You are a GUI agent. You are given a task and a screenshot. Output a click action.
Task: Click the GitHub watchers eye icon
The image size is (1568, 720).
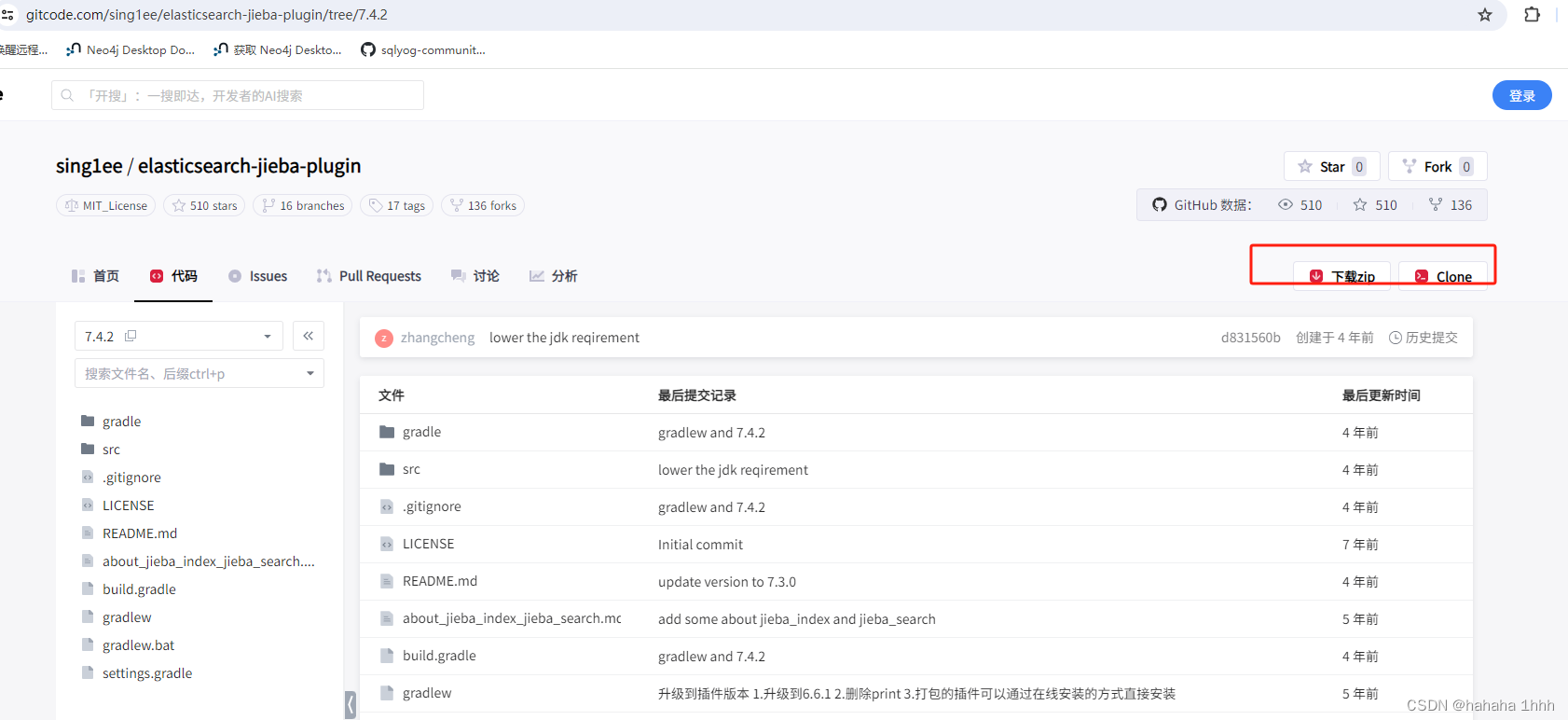pos(1285,204)
